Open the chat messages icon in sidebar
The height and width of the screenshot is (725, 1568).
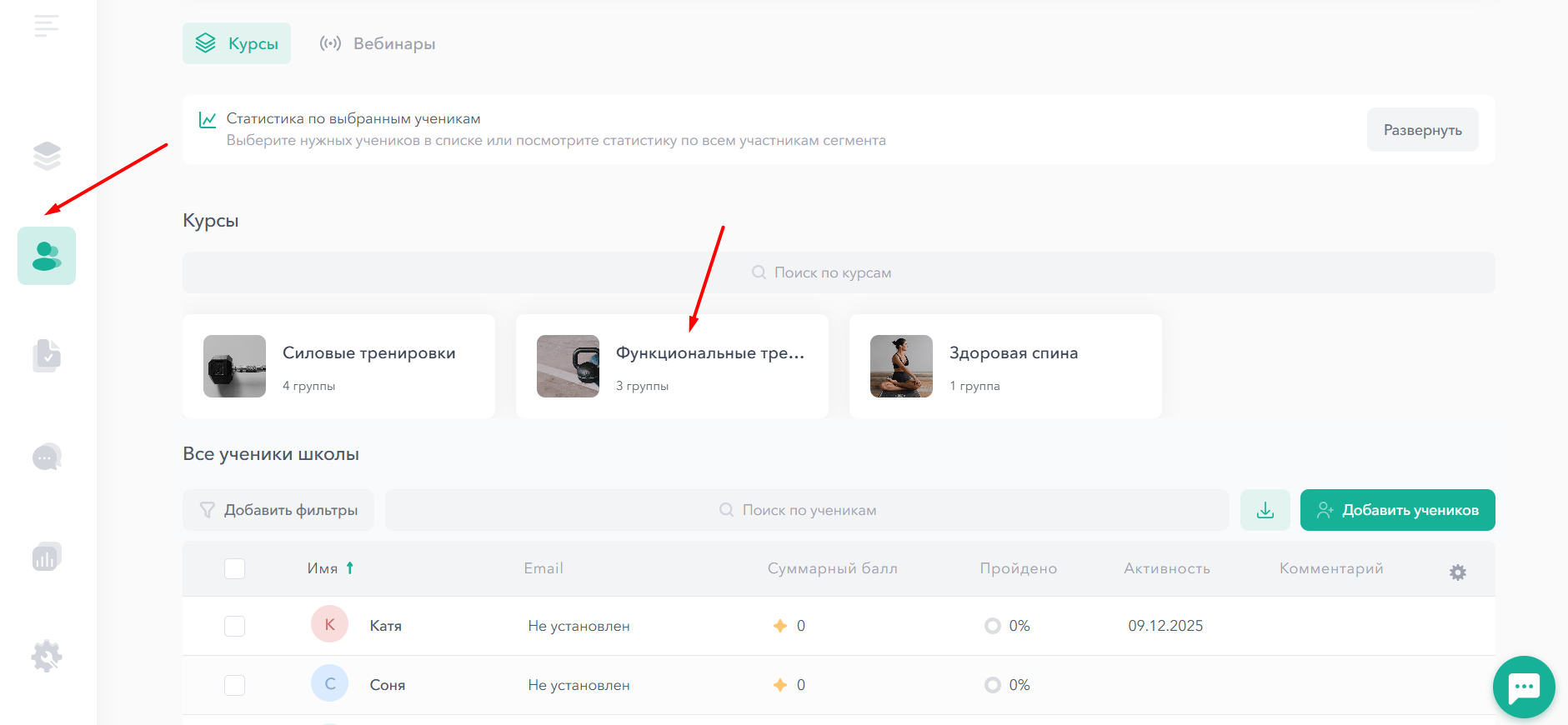point(47,457)
